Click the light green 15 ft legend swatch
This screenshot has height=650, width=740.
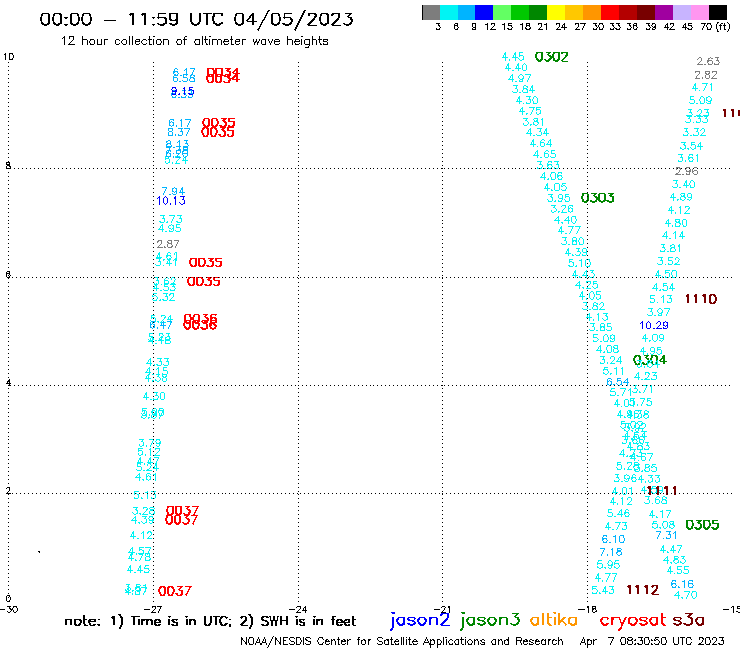(x=502, y=12)
